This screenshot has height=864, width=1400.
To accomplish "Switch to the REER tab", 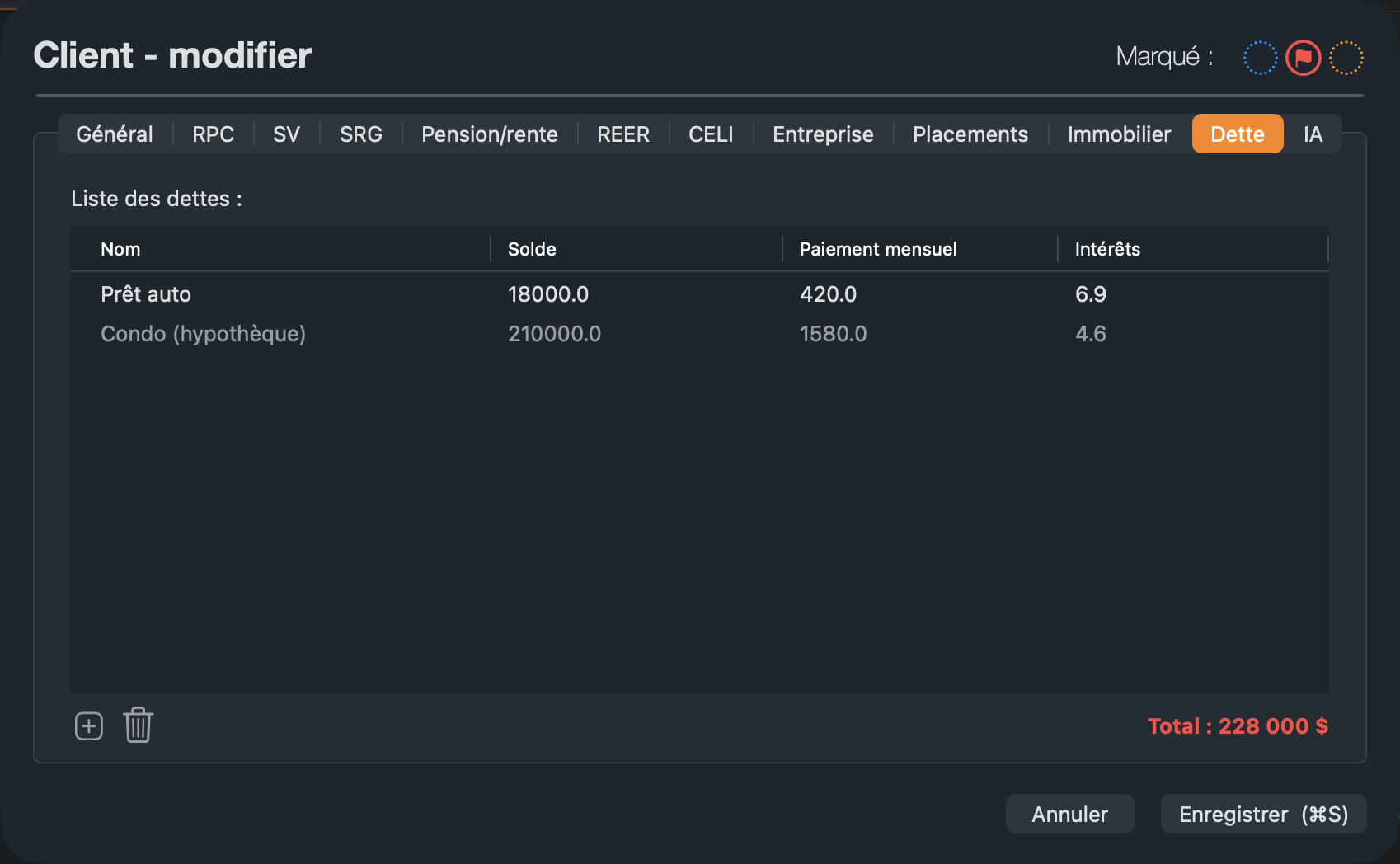I will pyautogui.click(x=623, y=134).
